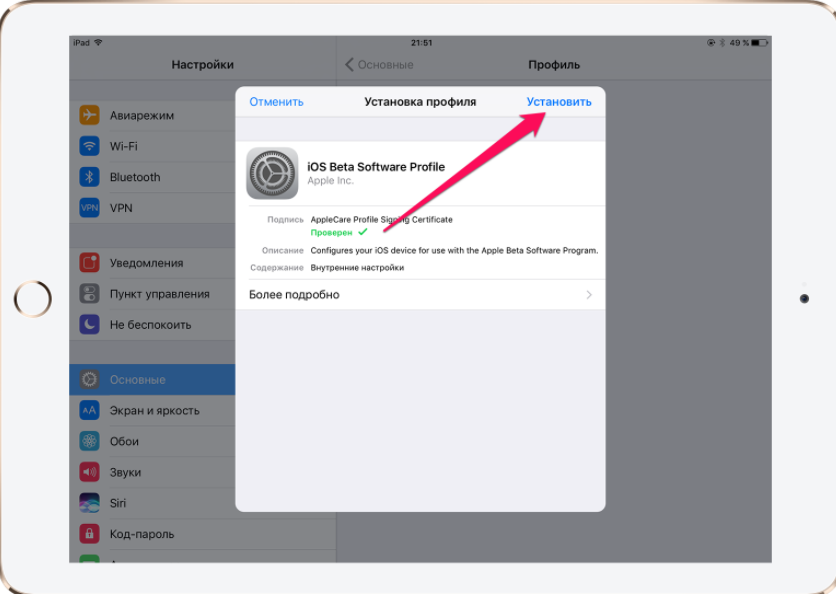Tap the chevron on Более подробно
Viewport: 836px width, 594px height.
click(589, 295)
